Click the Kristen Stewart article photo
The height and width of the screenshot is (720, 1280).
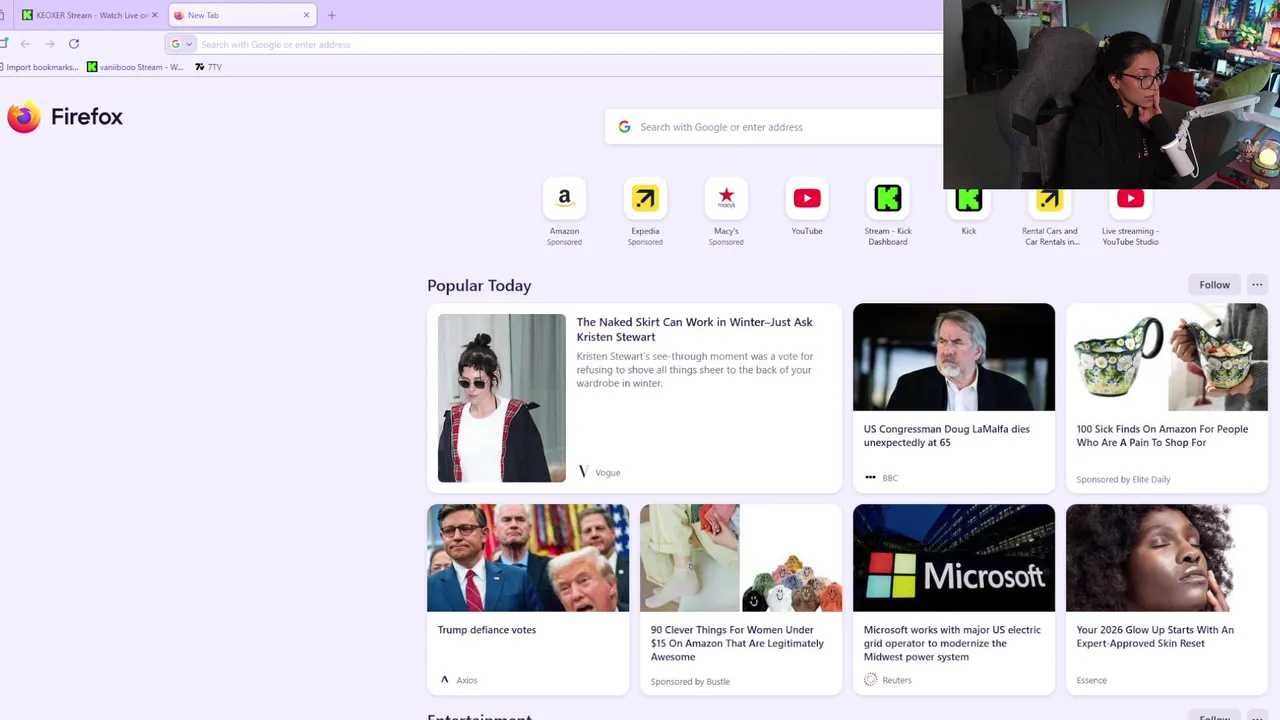pyautogui.click(x=501, y=398)
